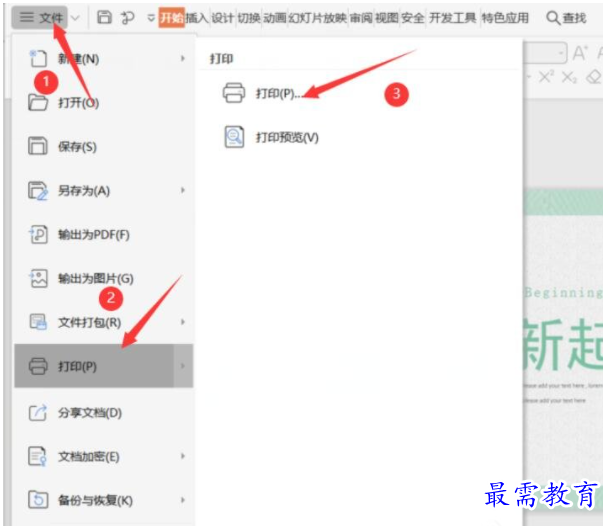The image size is (606, 526).
Task: Expand the 新建(N) submenu arrow
Action: (183, 58)
